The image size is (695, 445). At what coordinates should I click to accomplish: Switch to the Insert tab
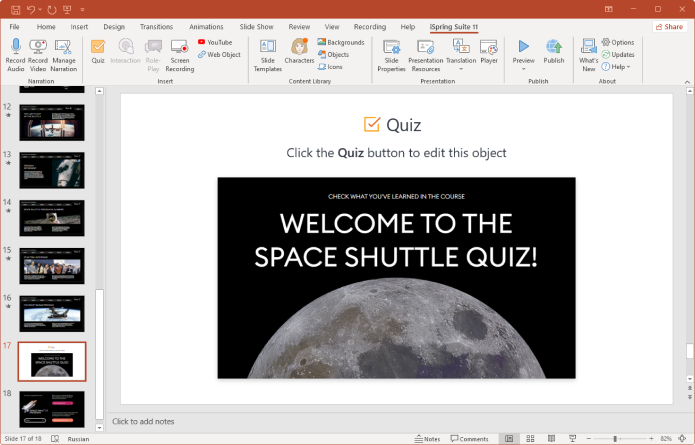pyautogui.click(x=79, y=27)
